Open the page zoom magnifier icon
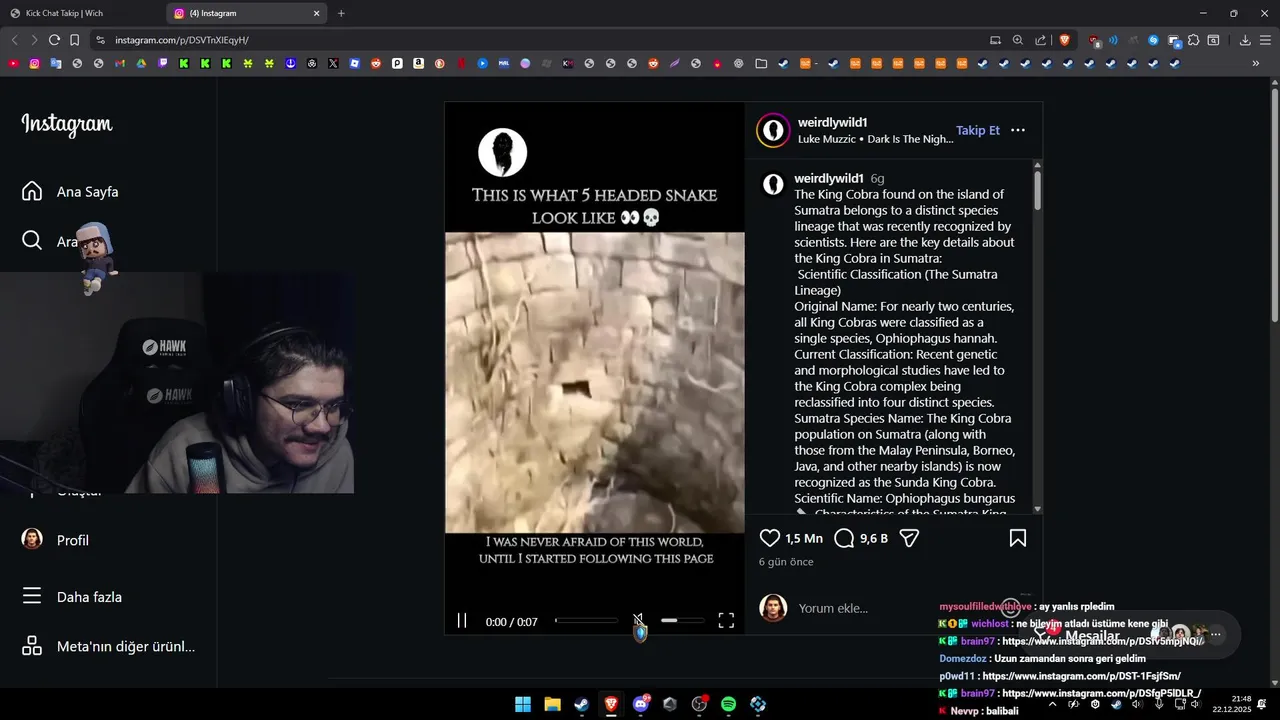 tap(1018, 40)
